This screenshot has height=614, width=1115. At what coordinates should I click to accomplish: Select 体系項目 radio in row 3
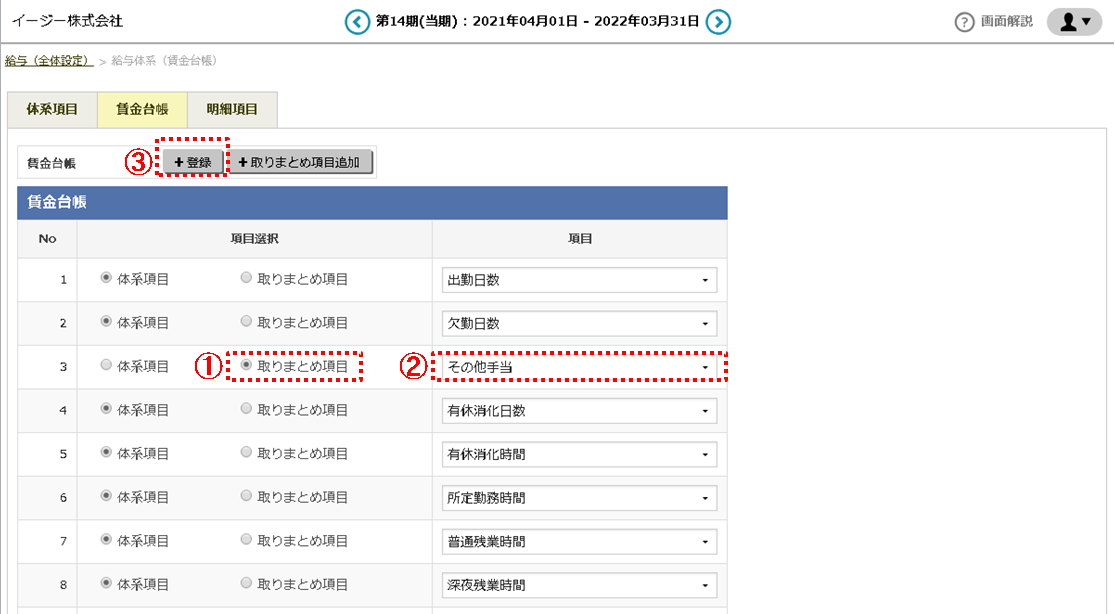point(107,367)
